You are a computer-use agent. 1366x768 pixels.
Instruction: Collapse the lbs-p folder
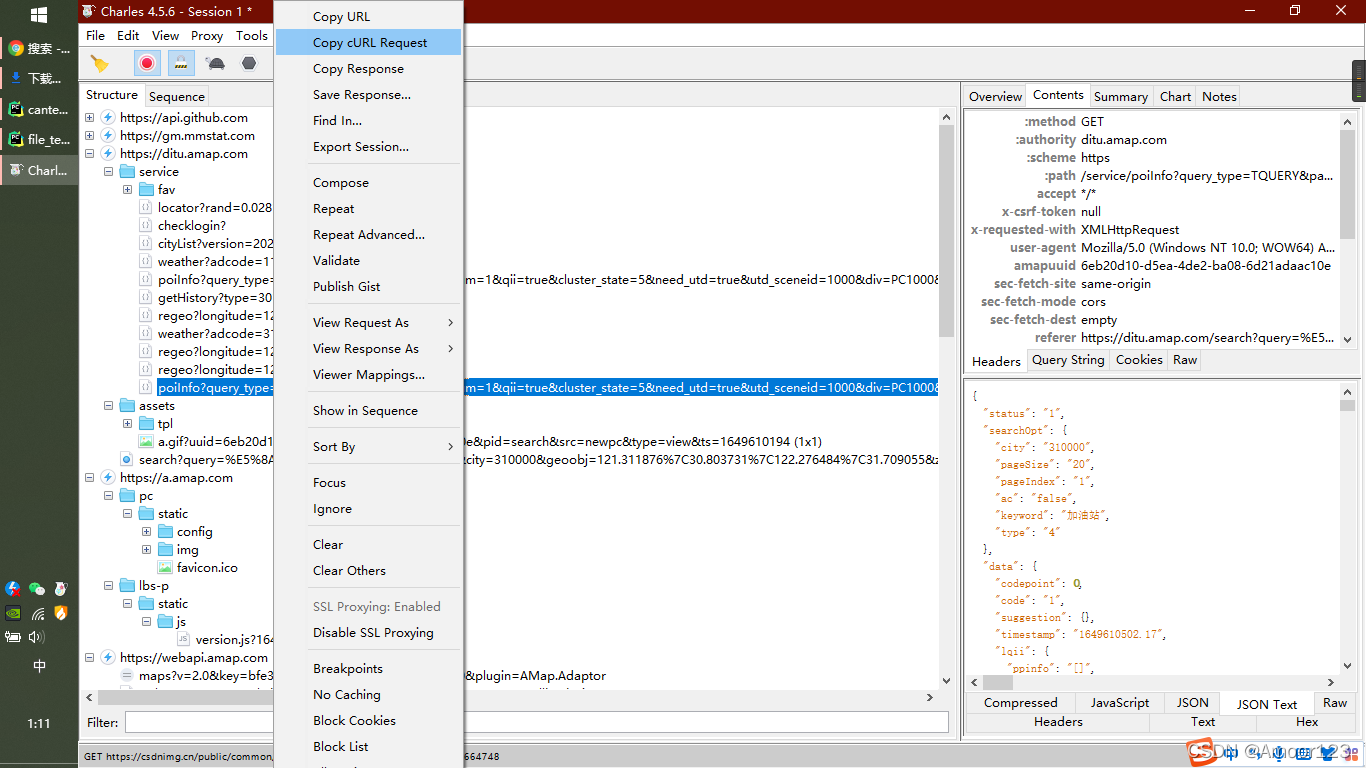pyautogui.click(x=109, y=586)
